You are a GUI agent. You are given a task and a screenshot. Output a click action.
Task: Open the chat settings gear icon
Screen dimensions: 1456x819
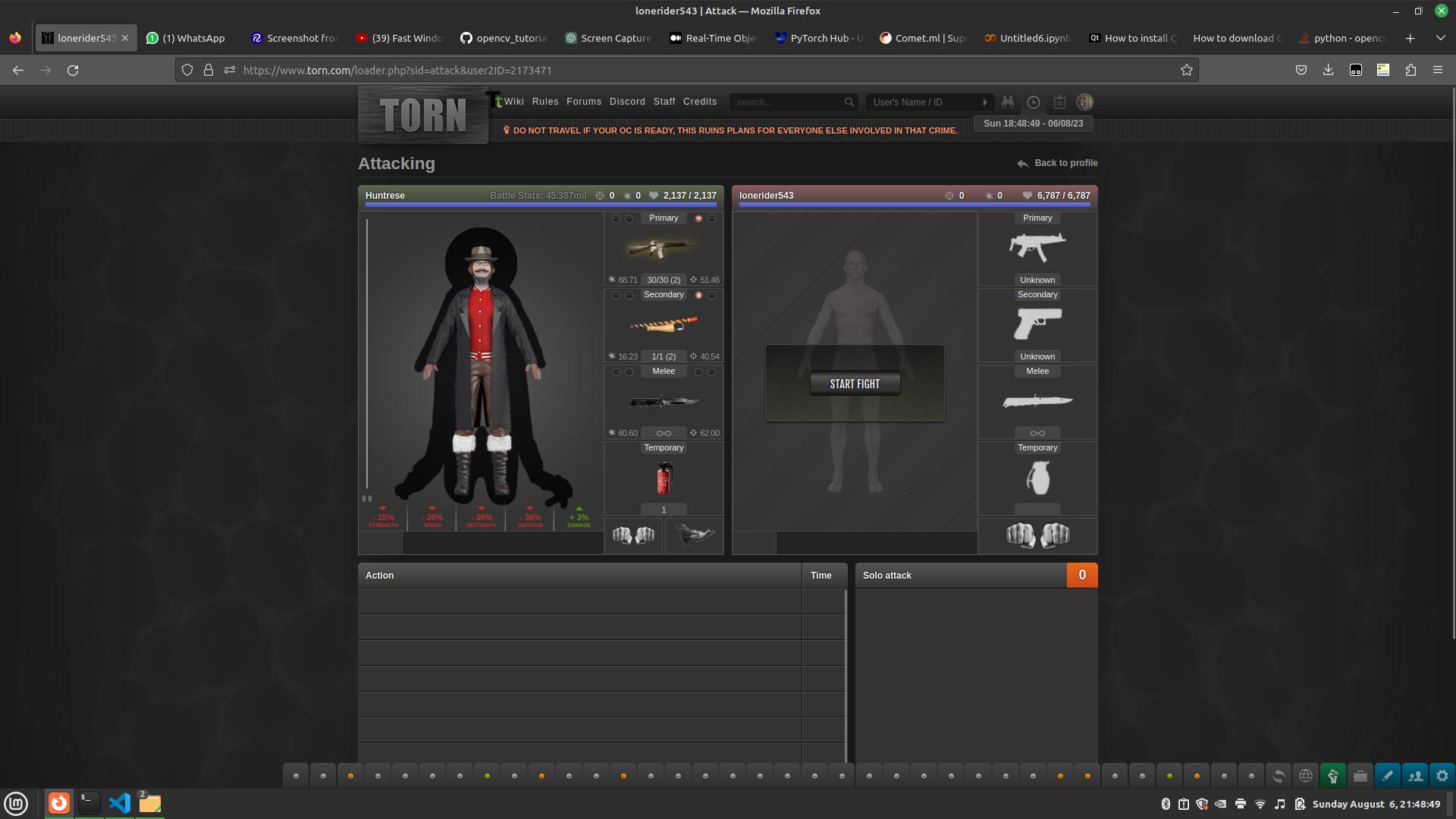1442,776
